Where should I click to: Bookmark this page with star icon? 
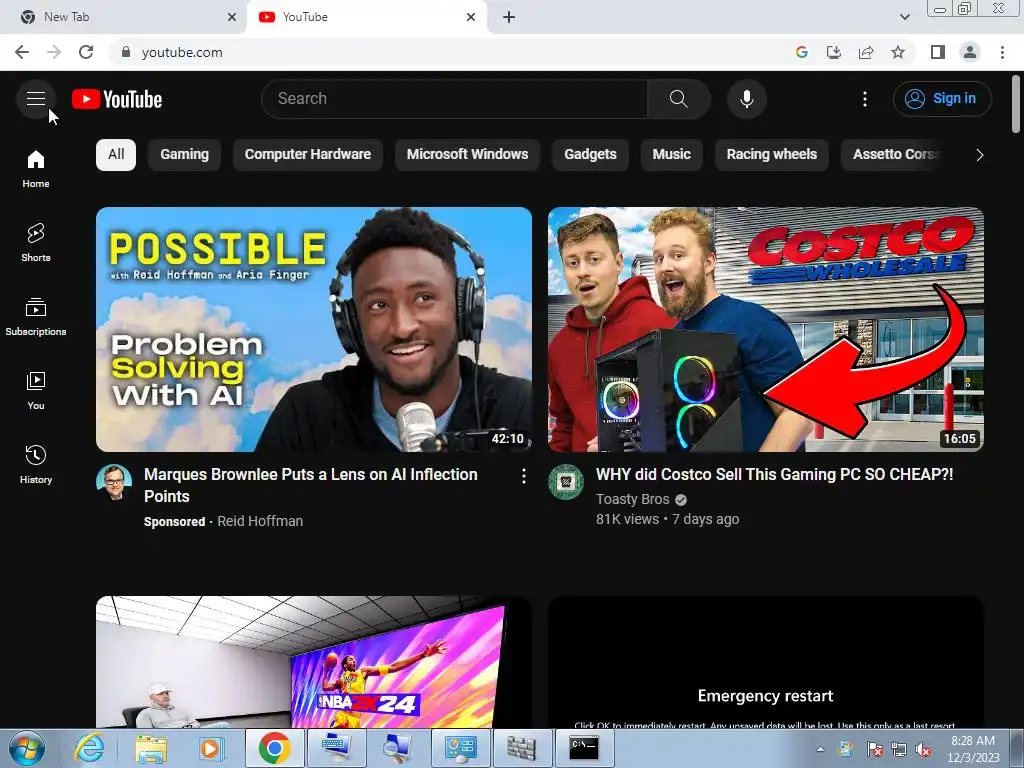pos(898,52)
